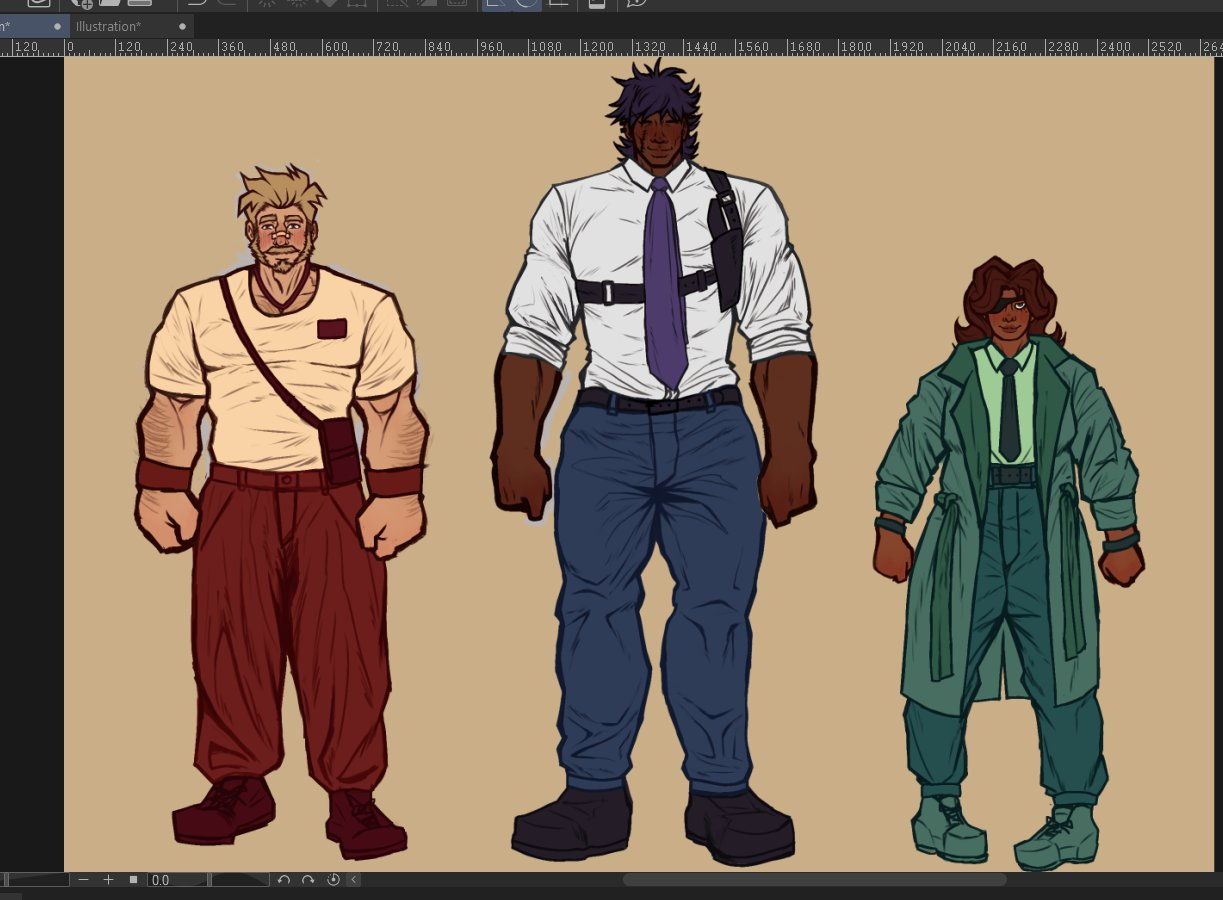The image size is (1223, 900).
Task: Click the horizontal scrollbar below the canvas
Action: tap(814, 880)
